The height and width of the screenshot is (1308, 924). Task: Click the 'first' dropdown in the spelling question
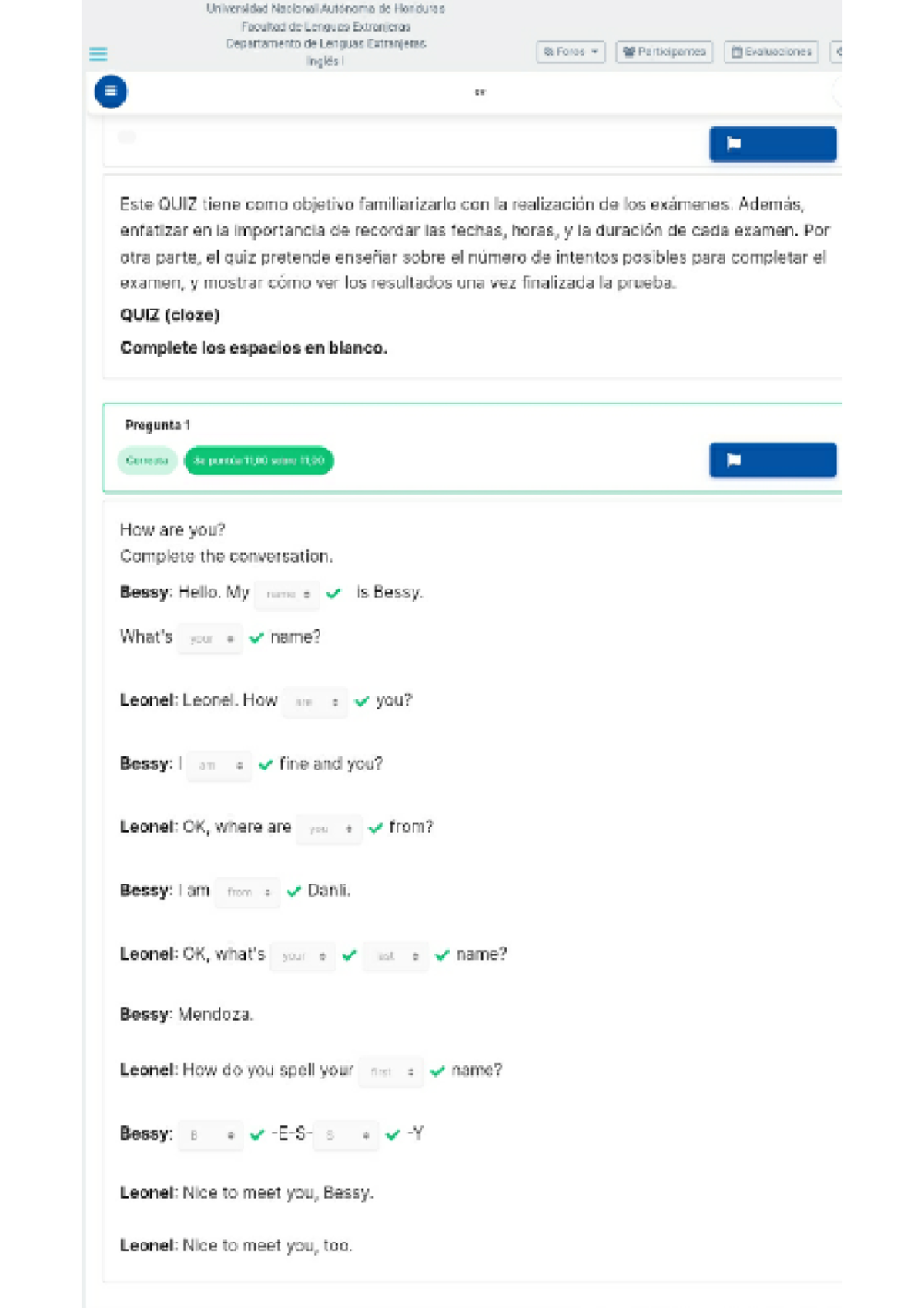(390, 1071)
